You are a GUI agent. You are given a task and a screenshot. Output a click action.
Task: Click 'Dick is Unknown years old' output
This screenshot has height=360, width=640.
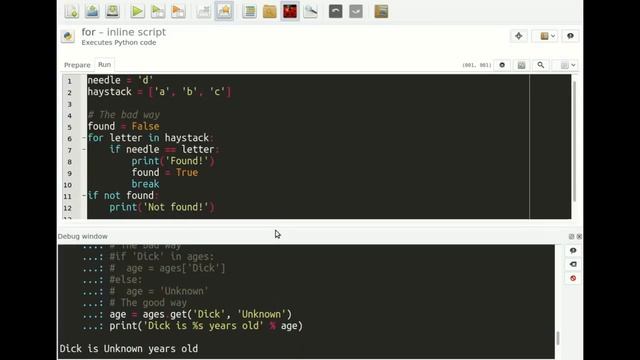point(129,349)
